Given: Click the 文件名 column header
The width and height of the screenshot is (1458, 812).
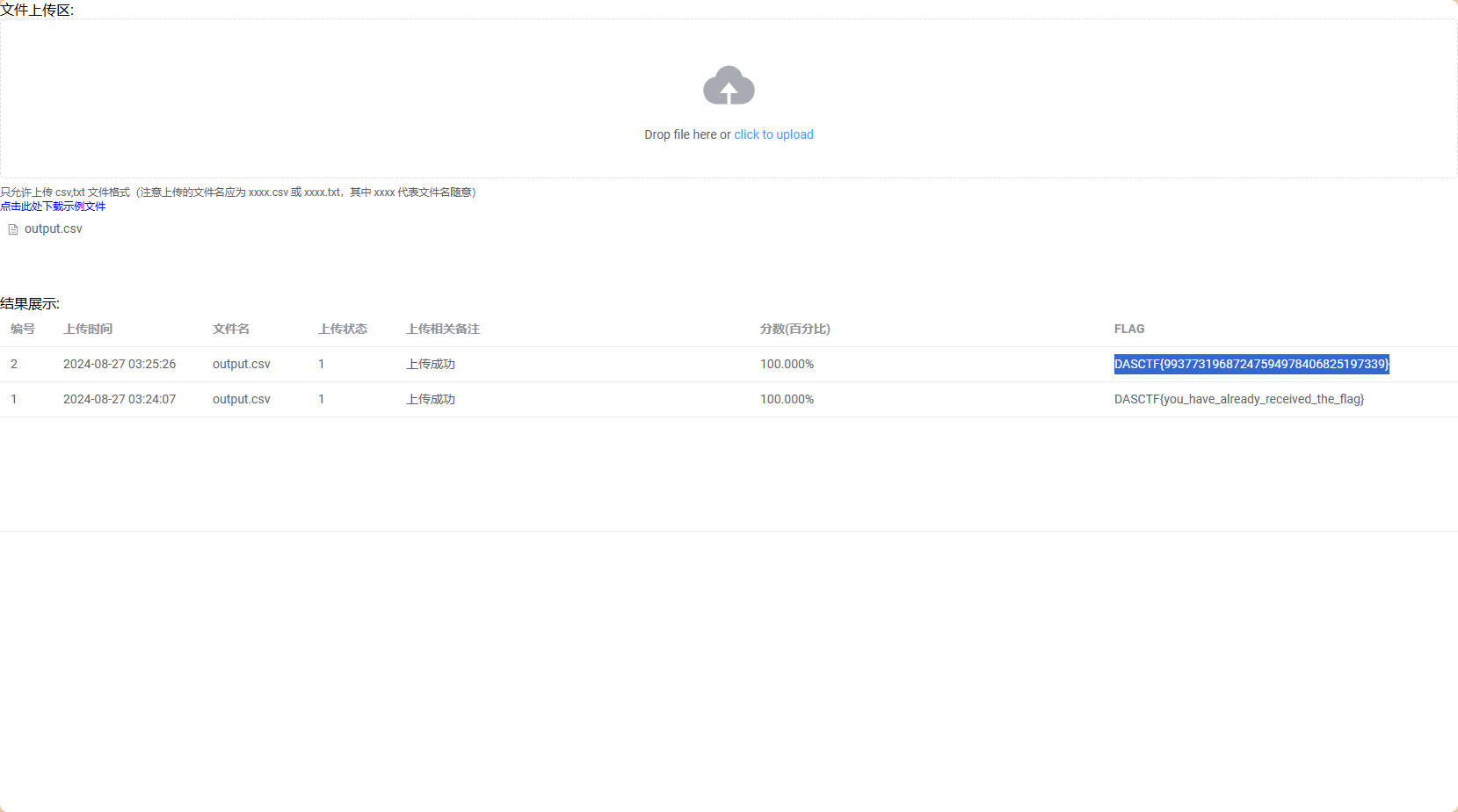Looking at the screenshot, I should [x=231, y=329].
